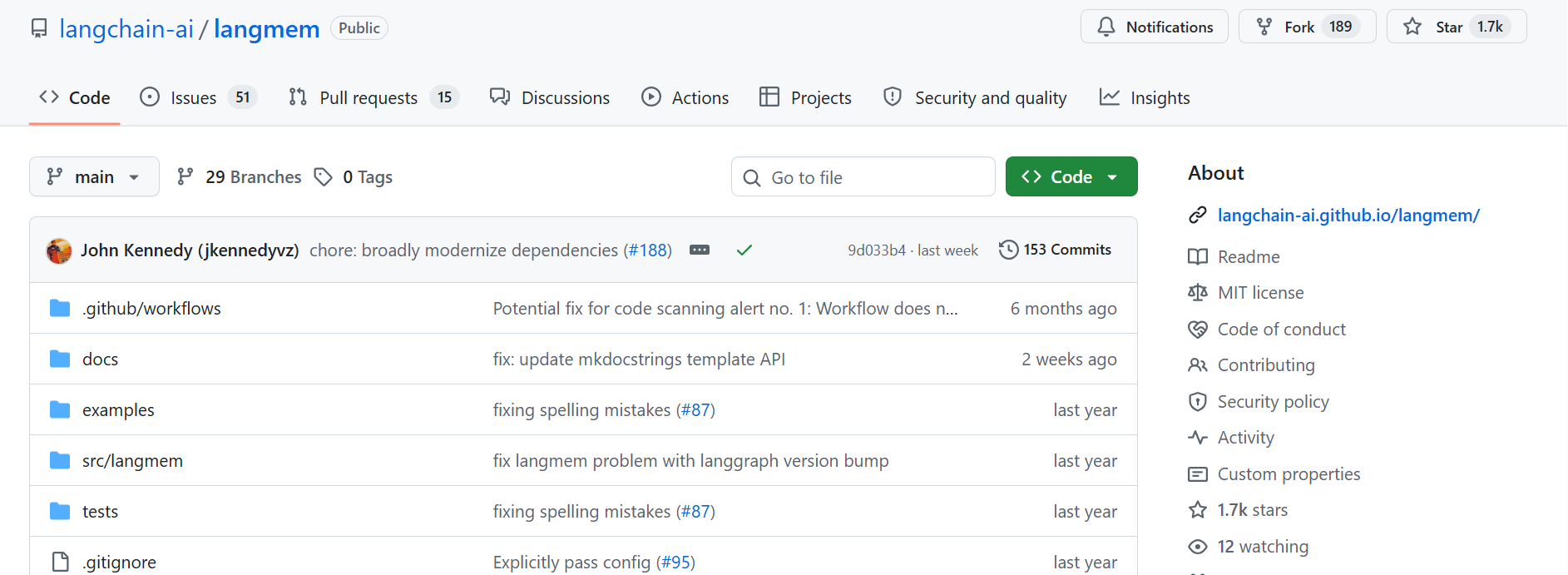Open the langchain-ai owner link

click(126, 28)
